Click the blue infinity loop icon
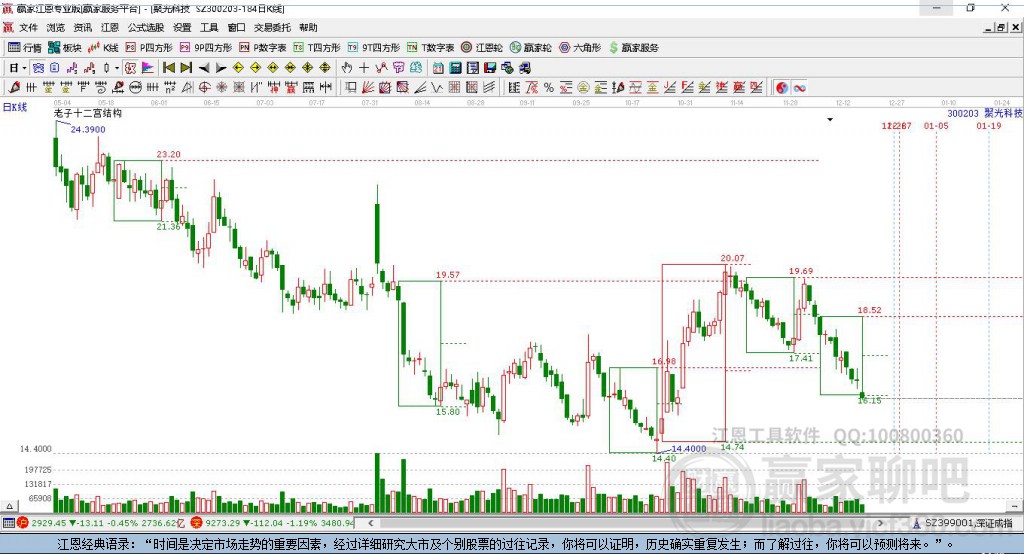The width and height of the screenshot is (1024, 554). (x=799, y=88)
